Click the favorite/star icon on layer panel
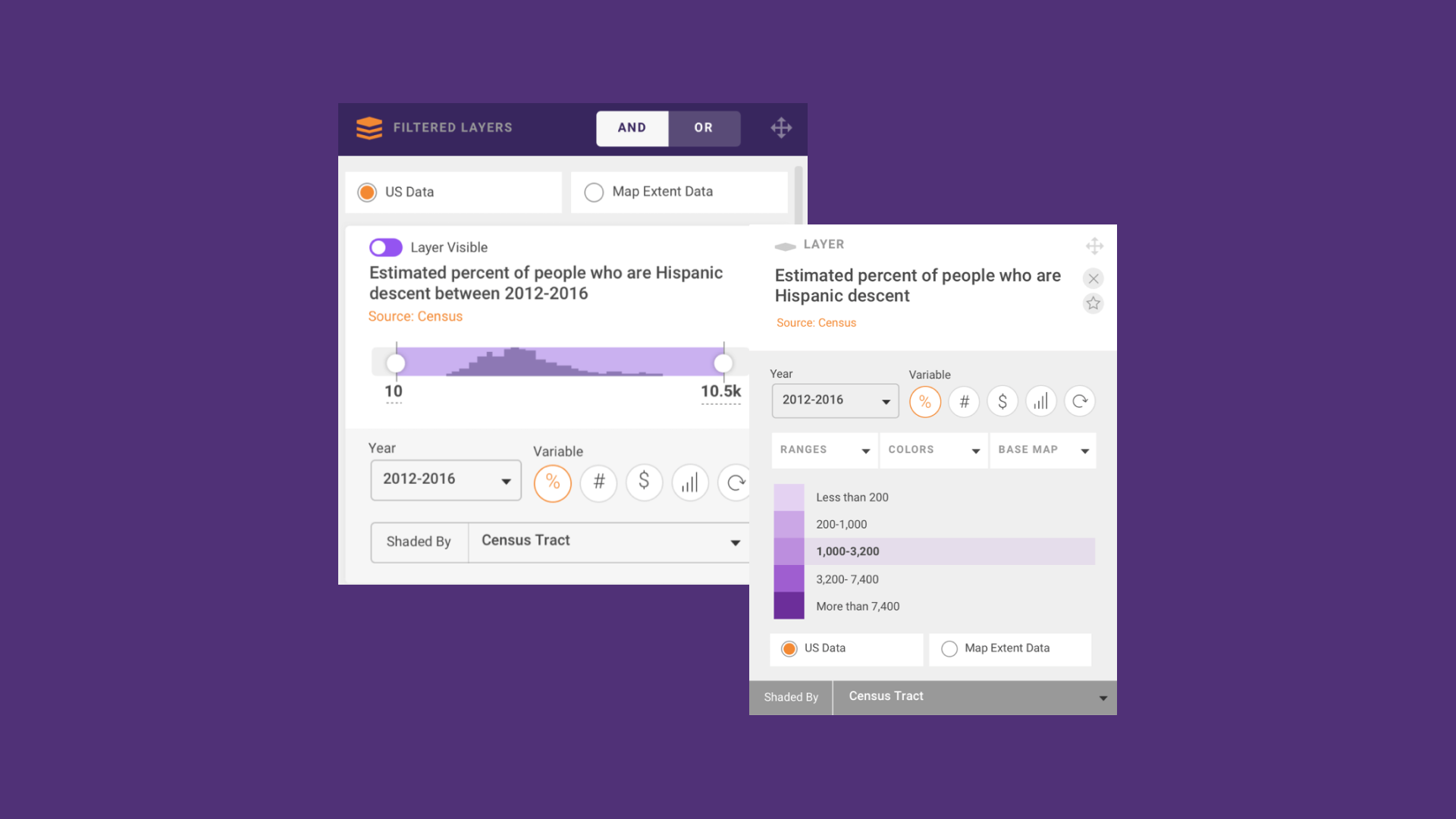 [1094, 303]
